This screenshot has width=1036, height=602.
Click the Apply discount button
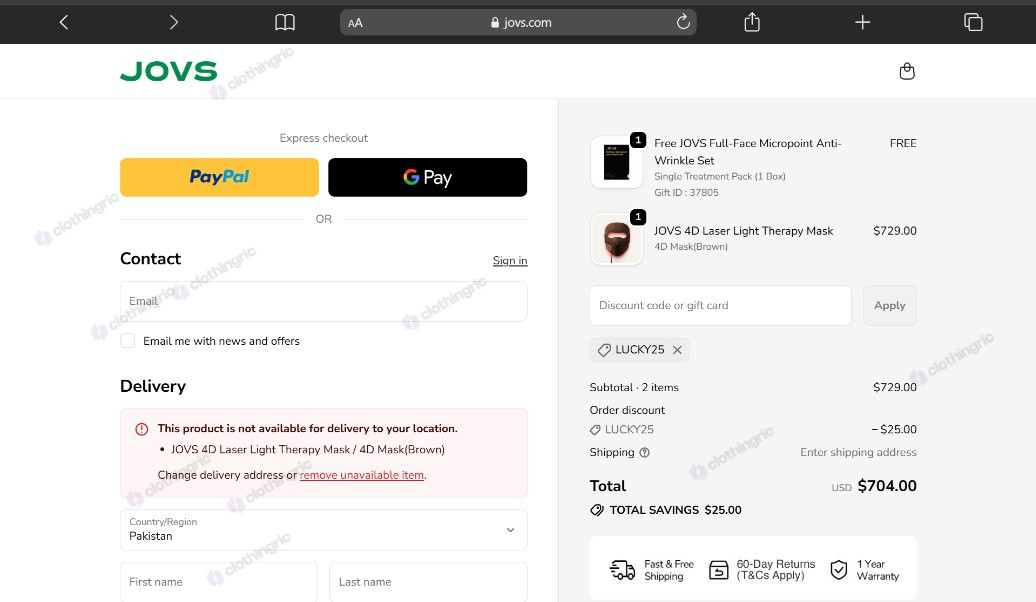(889, 305)
